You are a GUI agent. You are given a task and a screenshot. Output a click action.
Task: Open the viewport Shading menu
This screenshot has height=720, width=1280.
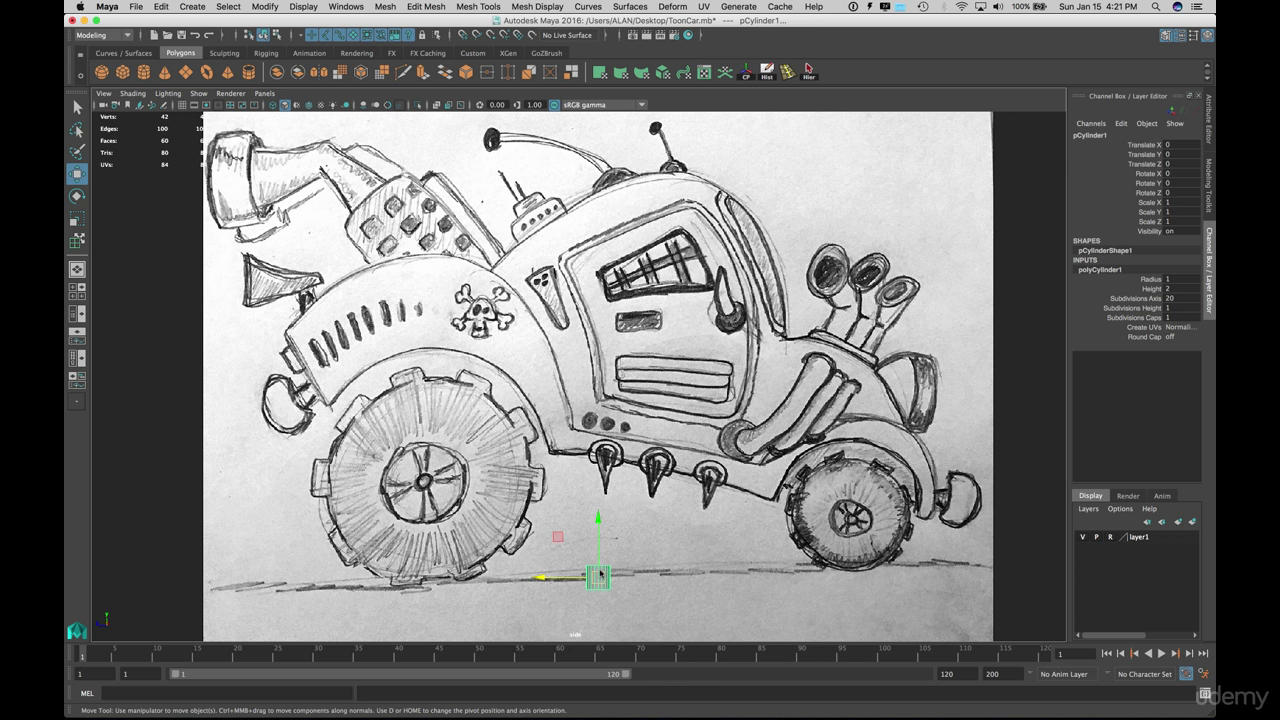(133, 93)
